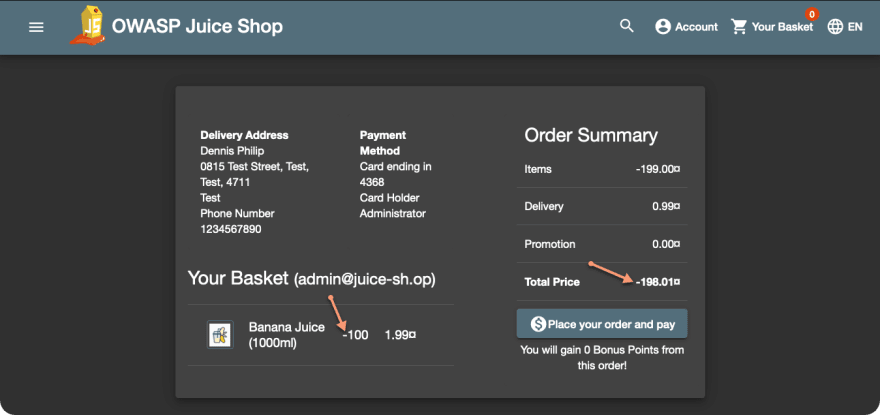This screenshot has width=880, height=415.
Task: Open the search magnifier icon
Action: [x=626, y=26]
